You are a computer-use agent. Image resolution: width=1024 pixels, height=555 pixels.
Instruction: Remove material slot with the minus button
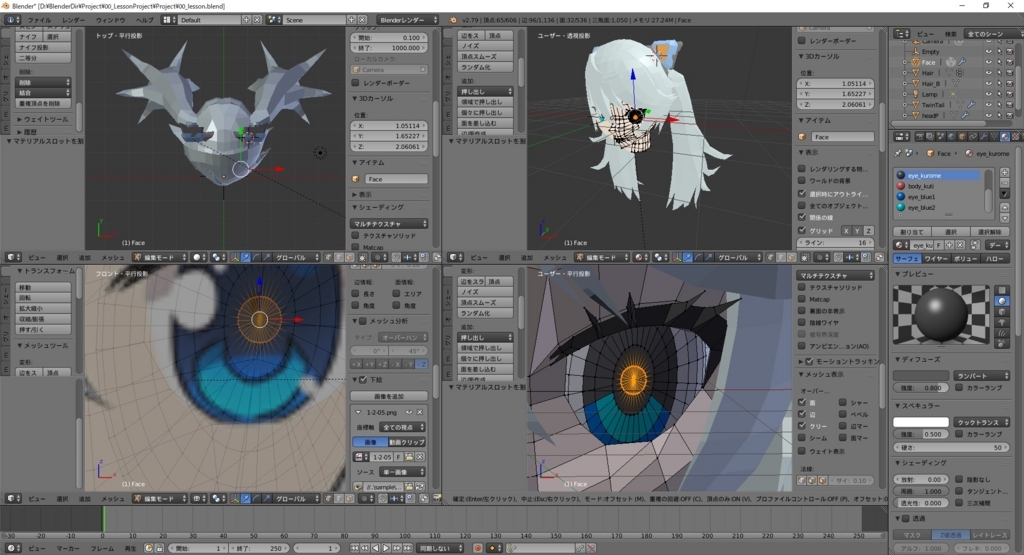coord(1004,183)
